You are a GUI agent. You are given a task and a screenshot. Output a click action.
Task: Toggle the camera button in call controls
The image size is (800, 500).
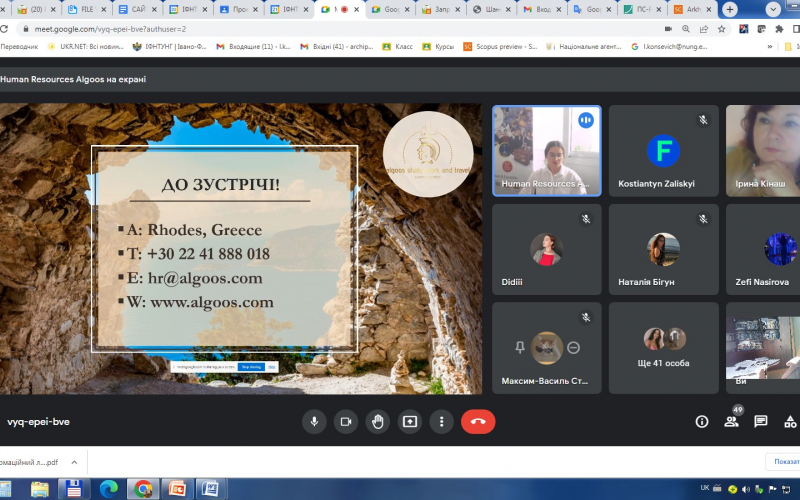tap(346, 422)
